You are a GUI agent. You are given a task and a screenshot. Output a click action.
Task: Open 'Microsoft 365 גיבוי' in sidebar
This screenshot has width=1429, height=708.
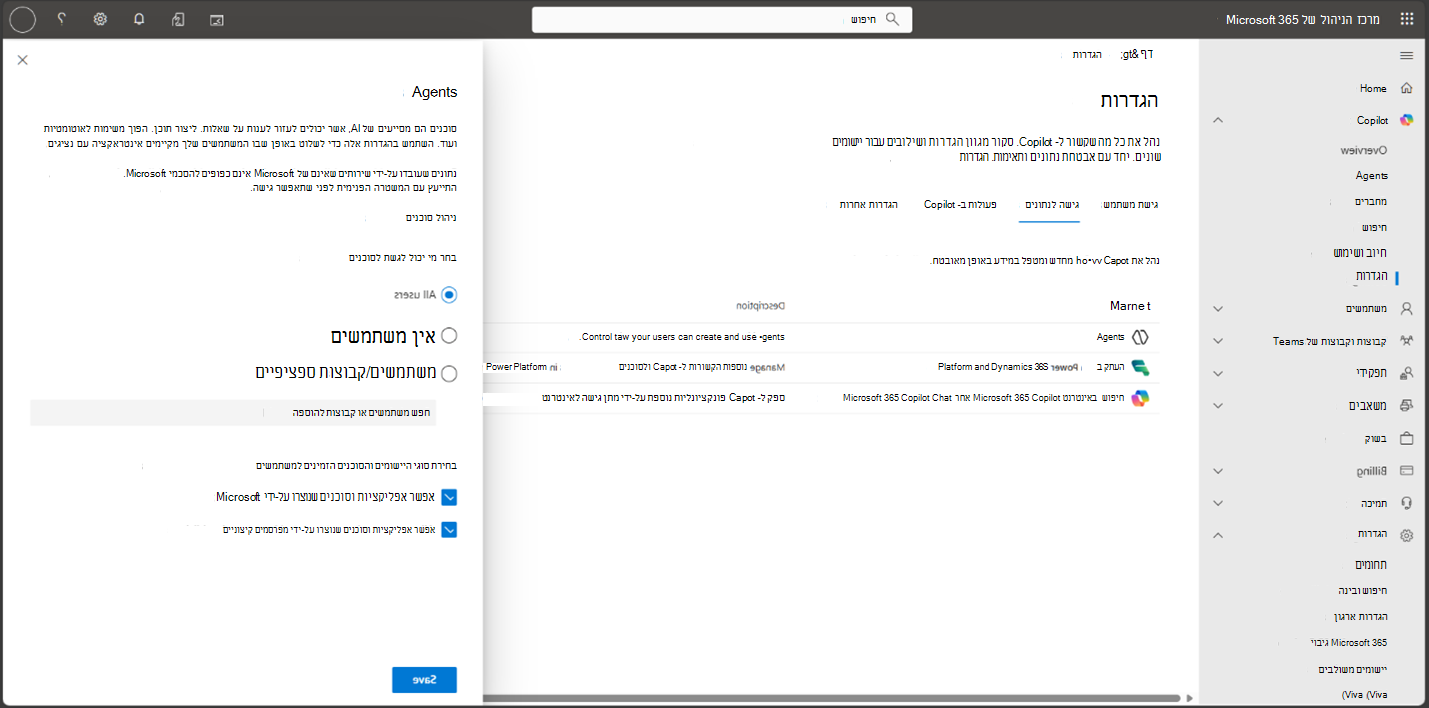[x=1349, y=642]
